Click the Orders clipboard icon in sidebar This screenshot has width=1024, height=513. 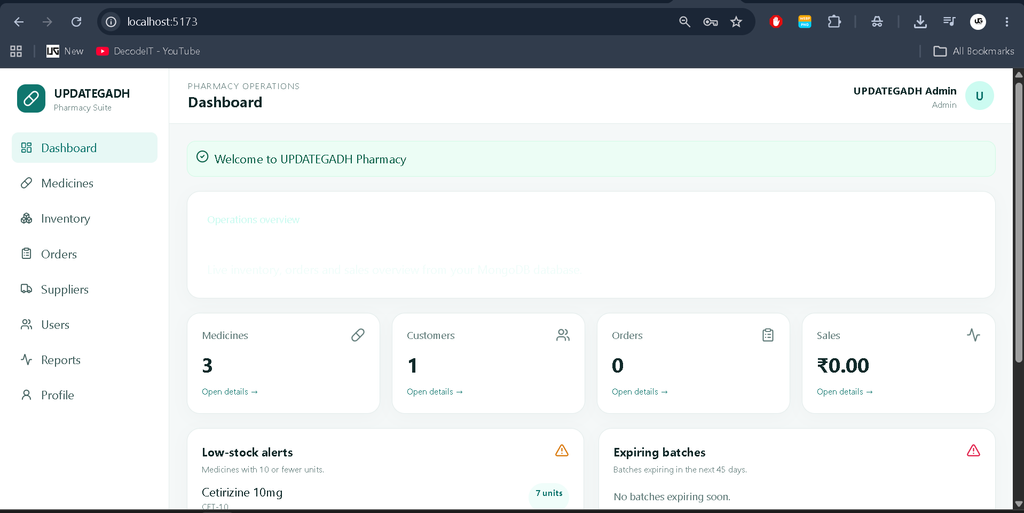pos(26,253)
